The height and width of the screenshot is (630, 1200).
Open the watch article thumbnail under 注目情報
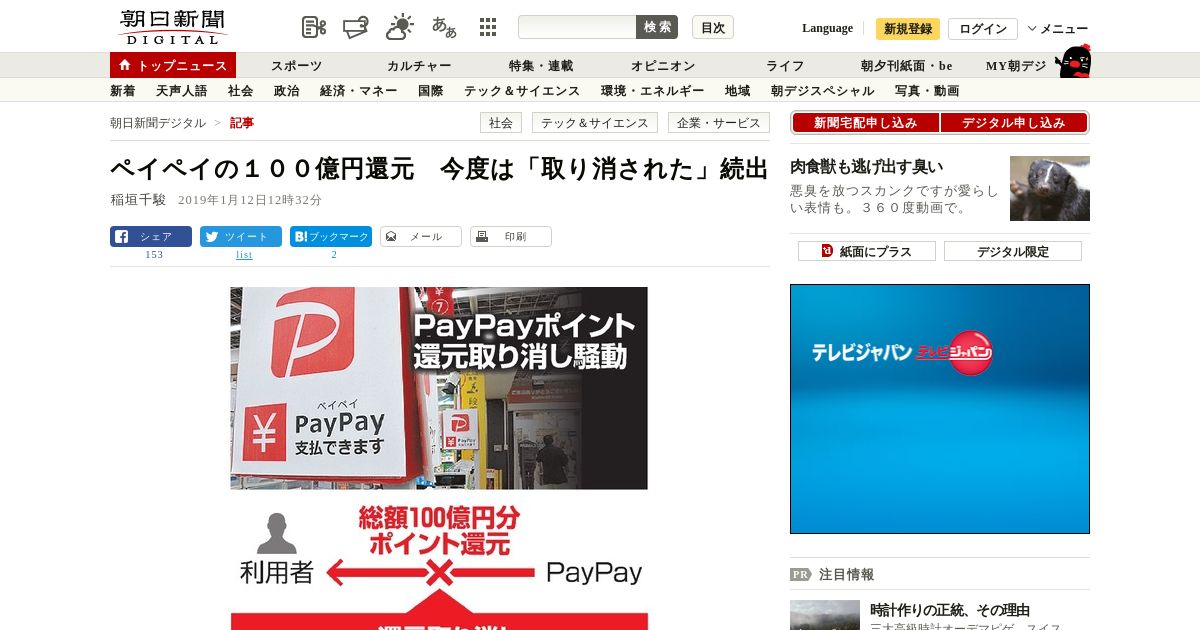825,615
